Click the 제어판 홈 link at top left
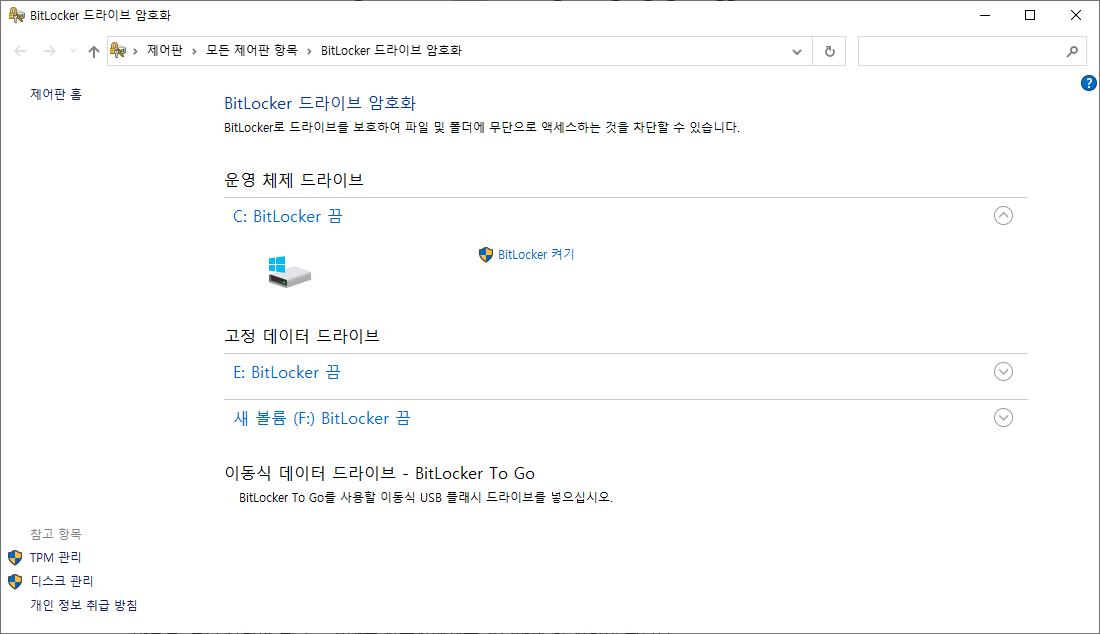 [x=55, y=93]
